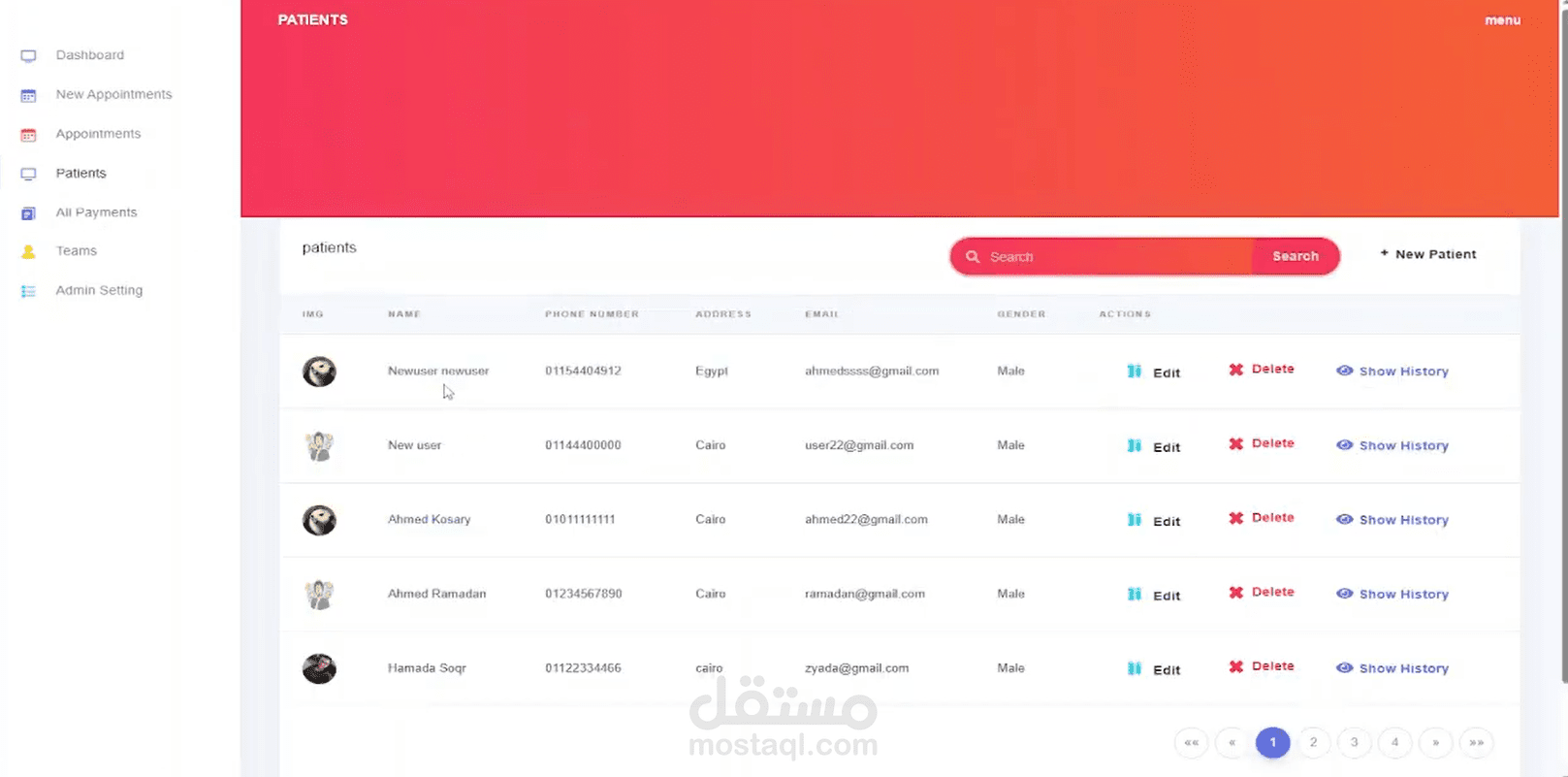Click red X delete icon for Newuser newuser
The height and width of the screenshot is (777, 1568).
1235,370
